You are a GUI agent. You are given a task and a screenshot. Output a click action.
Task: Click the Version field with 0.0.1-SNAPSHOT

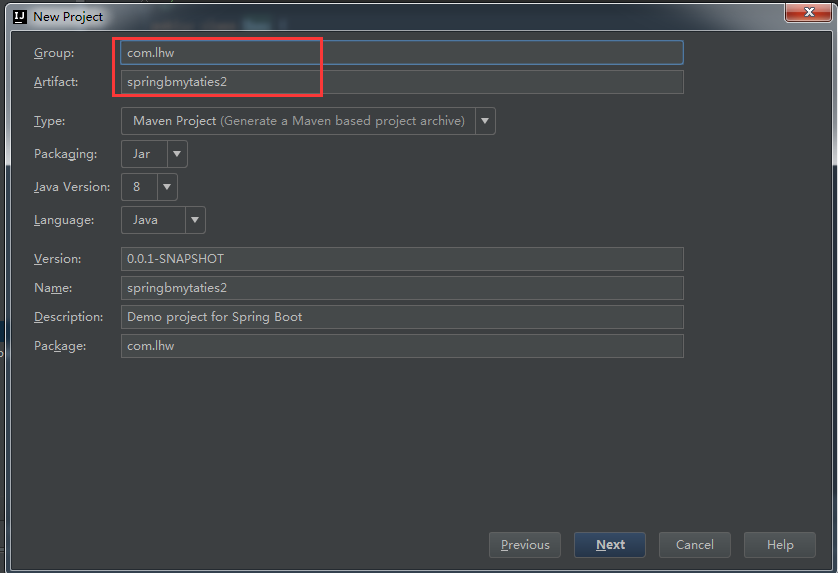point(402,259)
